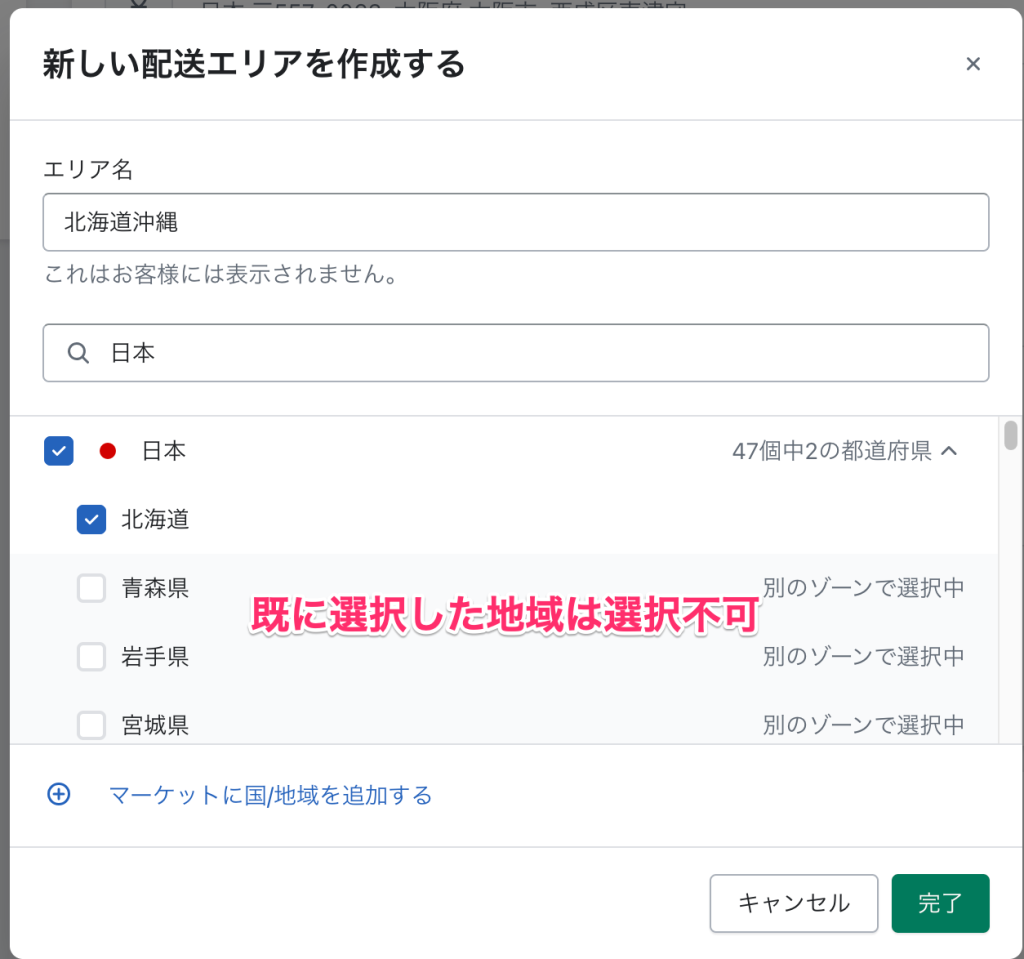Click the plus icon beside マーケットに国/地域を追加する
The height and width of the screenshot is (959, 1024).
(59, 793)
